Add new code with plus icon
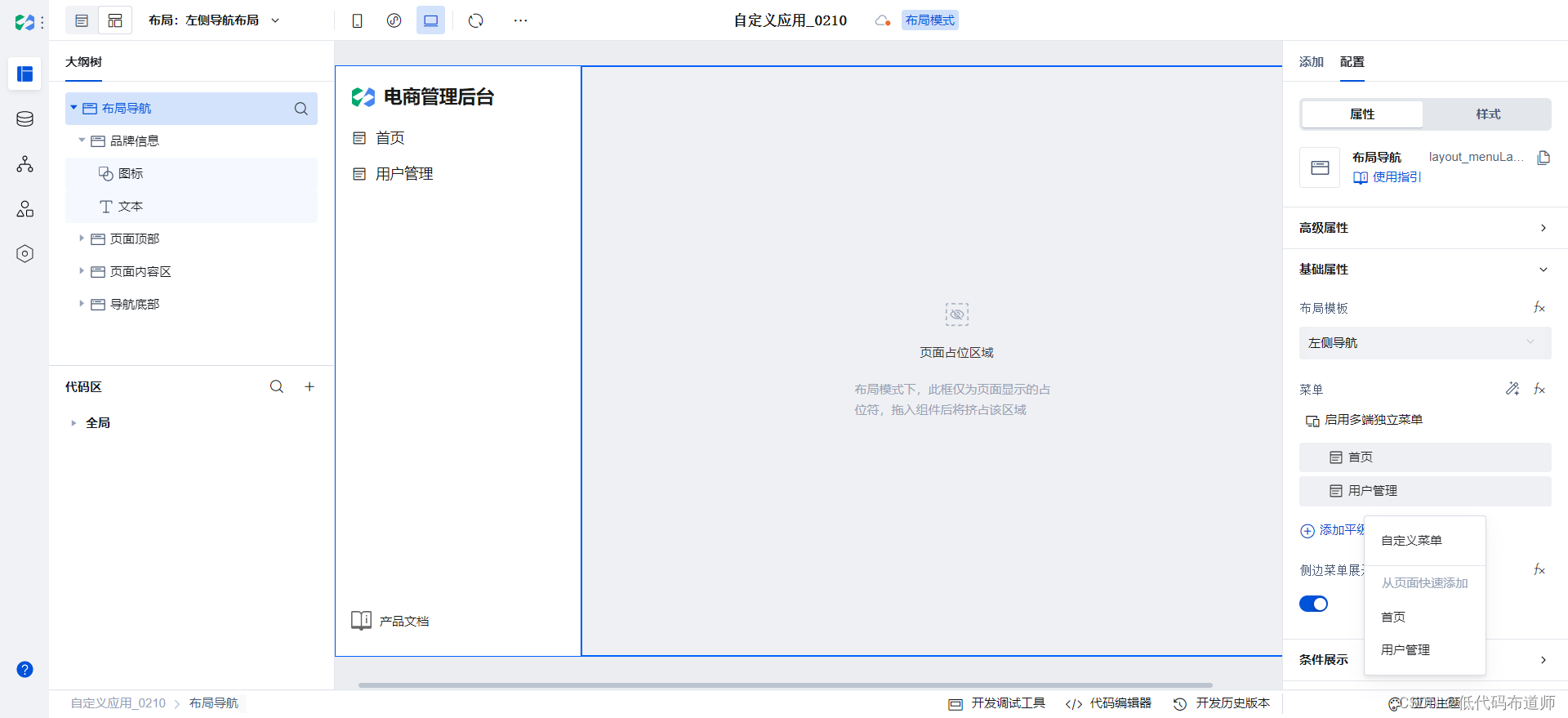 coord(310,386)
